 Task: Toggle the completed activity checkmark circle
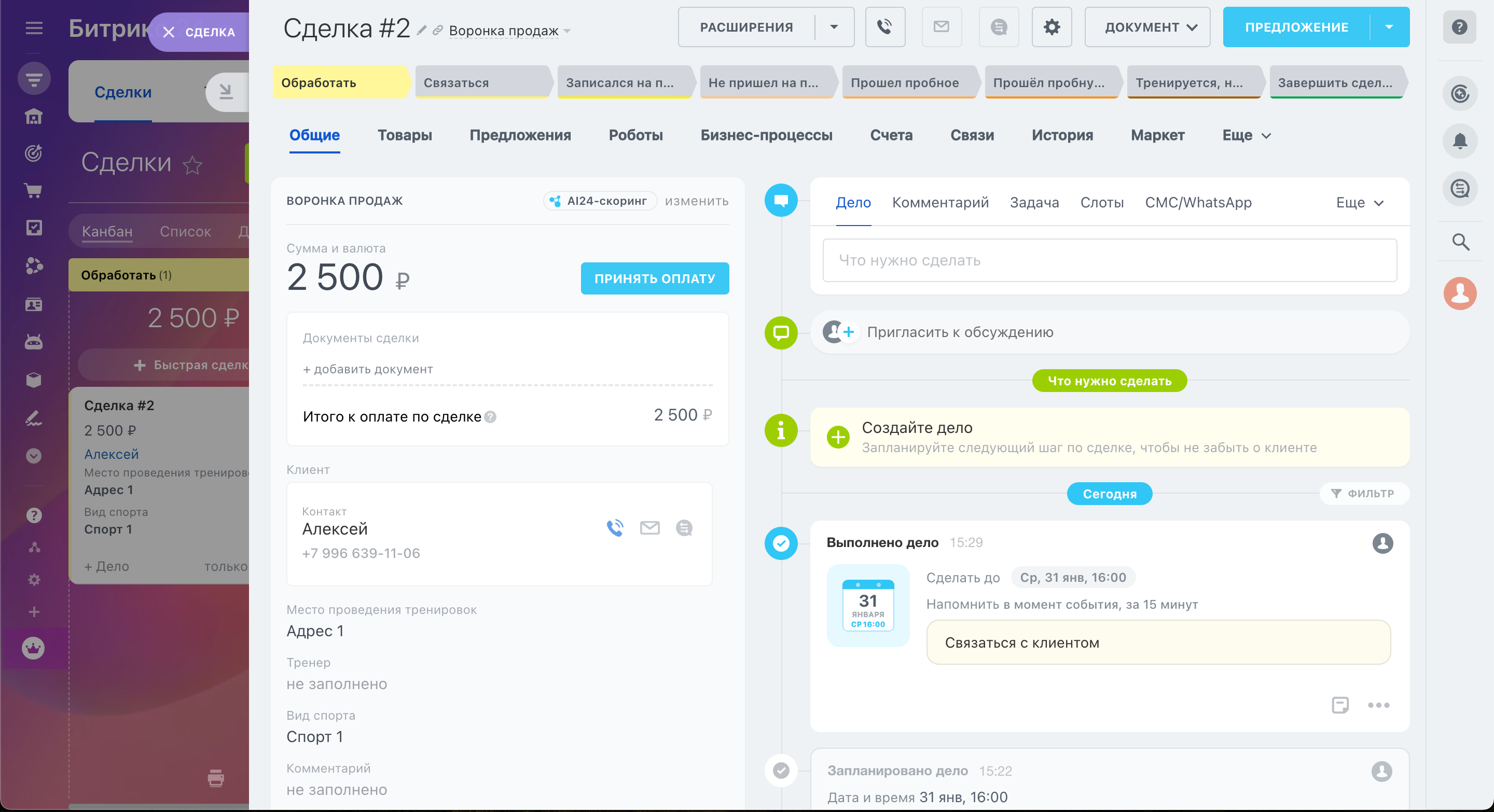[x=781, y=543]
